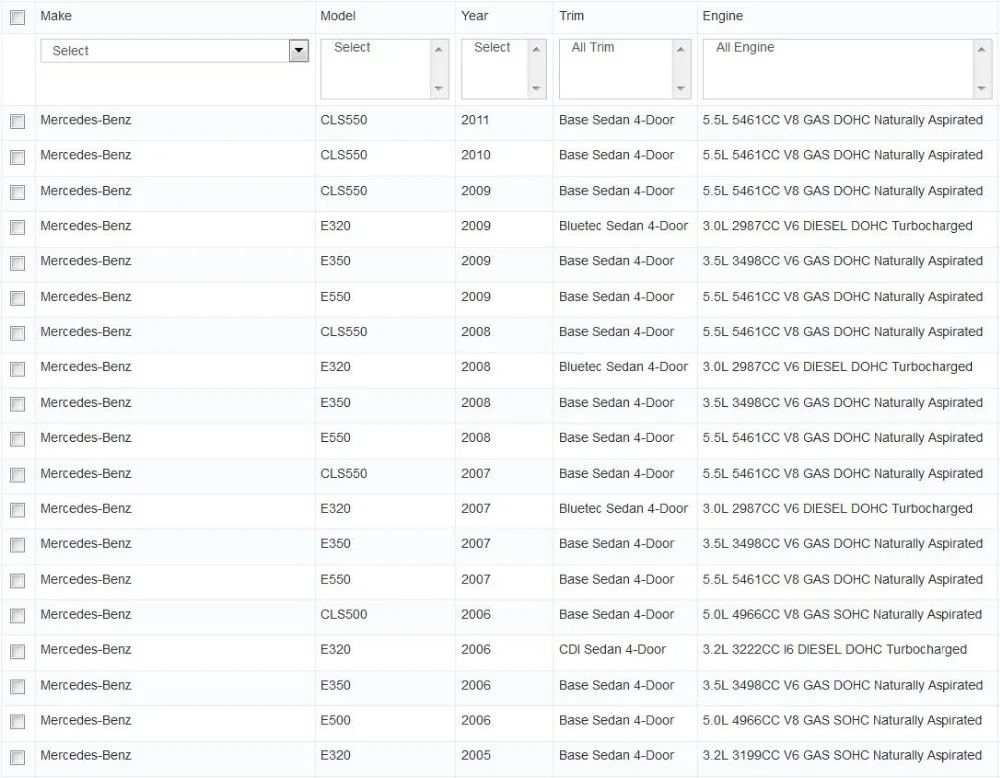Toggle the select-all checkbox in header row
This screenshot has height=778, width=1000.
[18, 17]
